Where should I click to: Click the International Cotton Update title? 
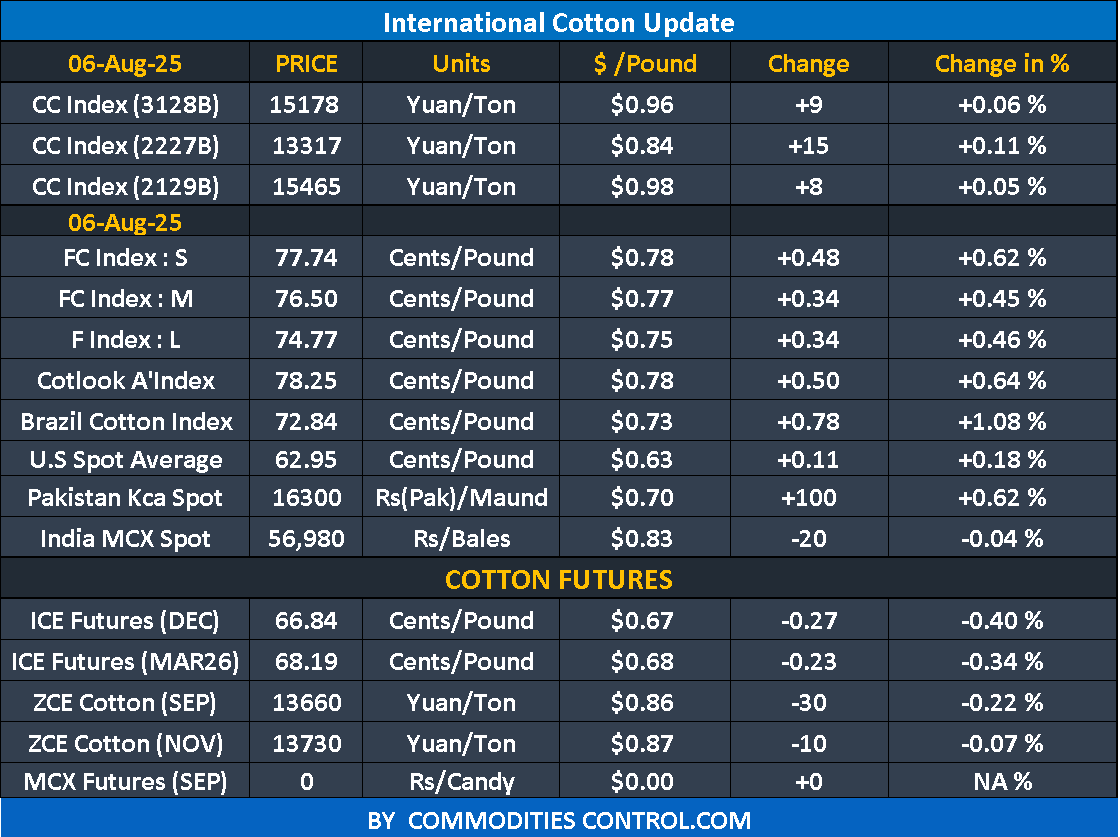point(559,22)
